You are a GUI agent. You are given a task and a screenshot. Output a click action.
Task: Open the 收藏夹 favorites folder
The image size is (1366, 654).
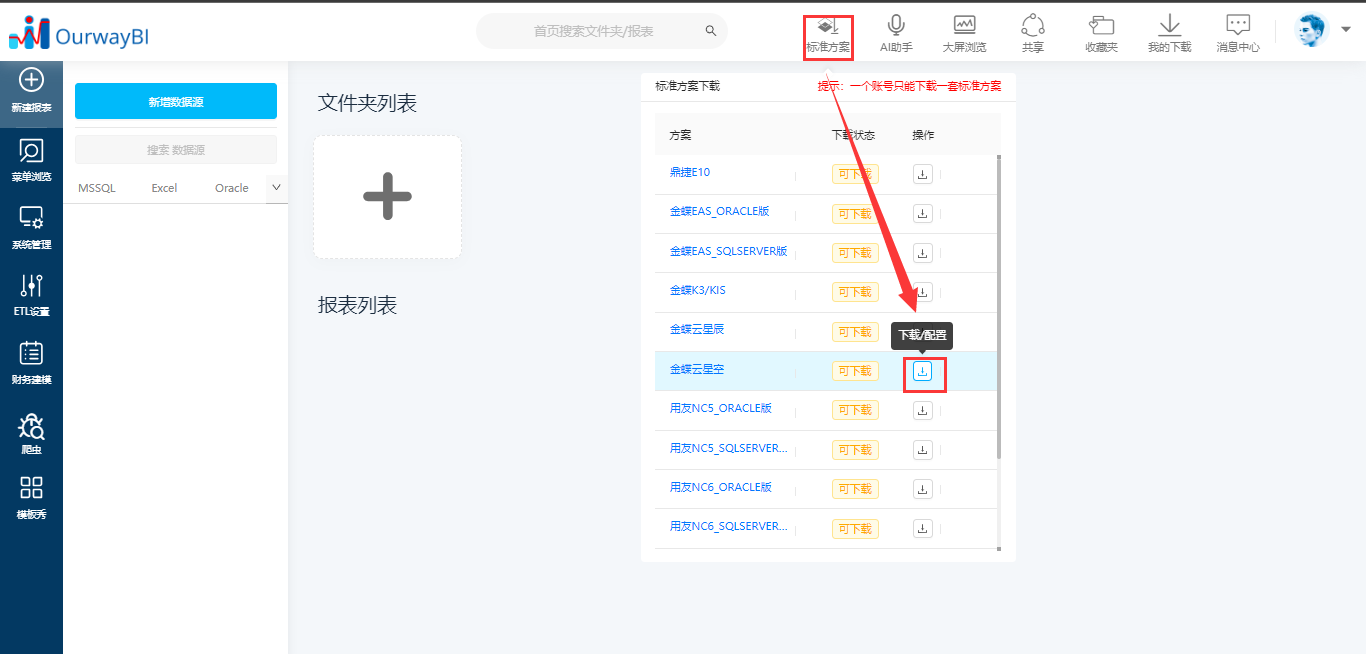click(x=1101, y=35)
